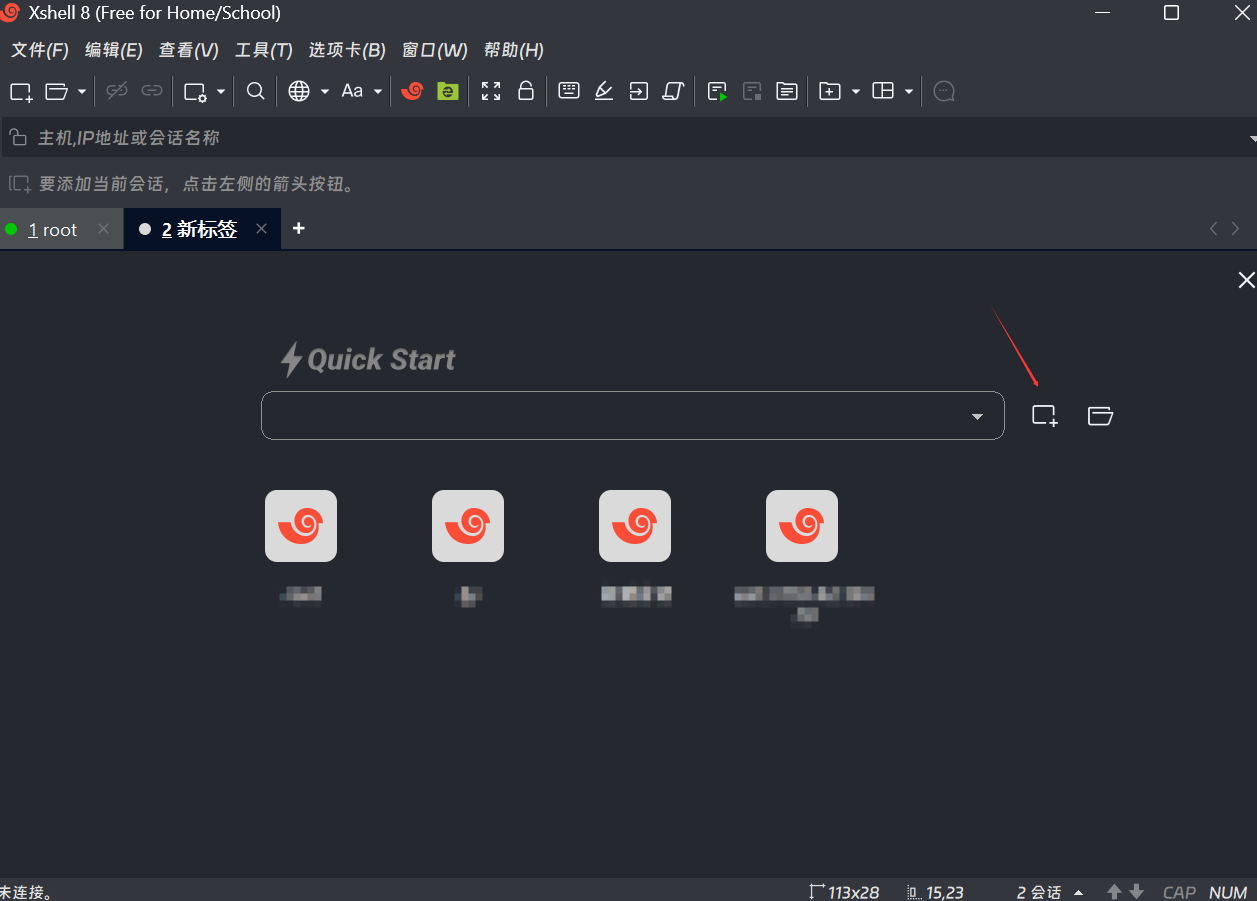Click the Disconnect broken-link toolbar icon

117,91
